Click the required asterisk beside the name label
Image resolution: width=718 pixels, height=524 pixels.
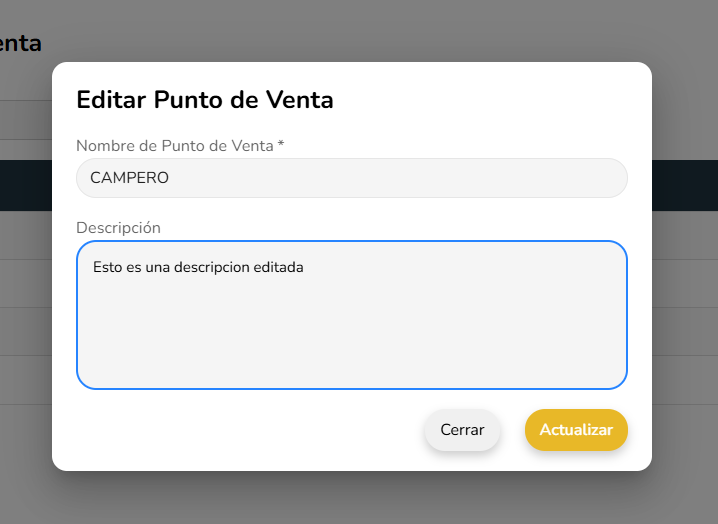[x=281, y=146]
